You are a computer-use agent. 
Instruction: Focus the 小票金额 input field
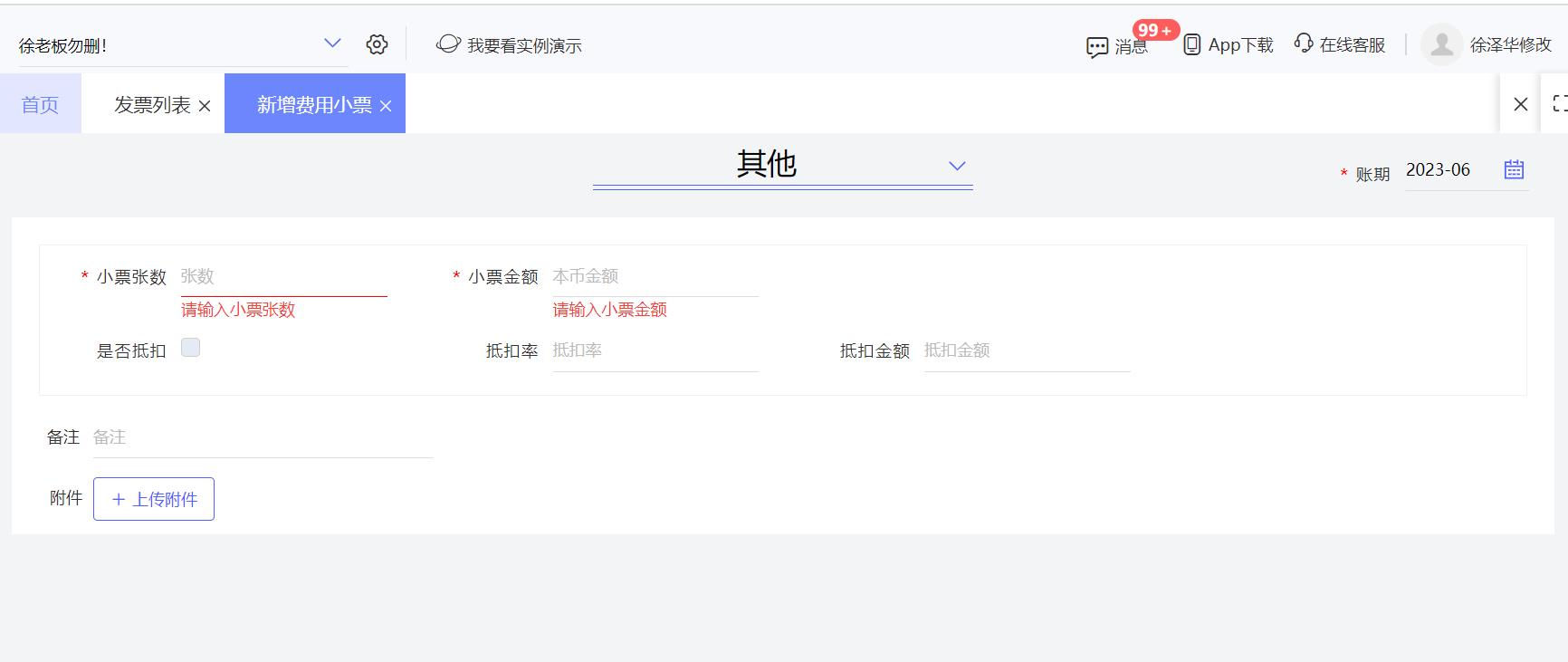point(655,276)
